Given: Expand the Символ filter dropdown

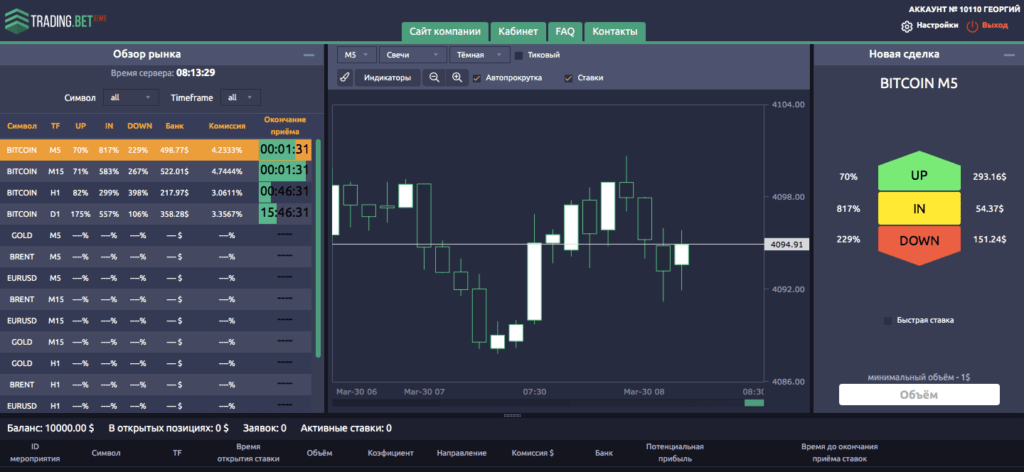Looking at the screenshot, I should tap(131, 97).
